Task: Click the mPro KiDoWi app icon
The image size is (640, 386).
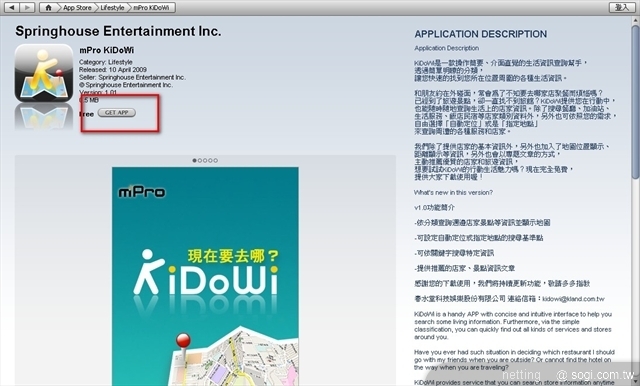Action: pos(44,73)
